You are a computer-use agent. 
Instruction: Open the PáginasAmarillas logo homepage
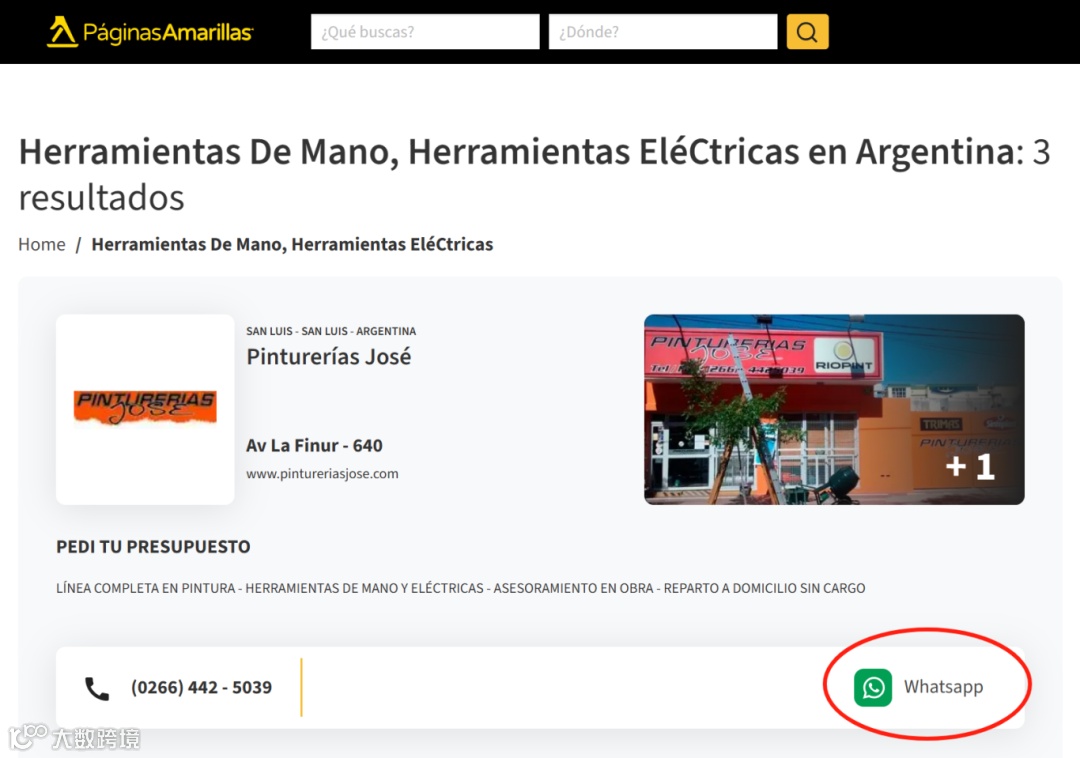tap(149, 32)
